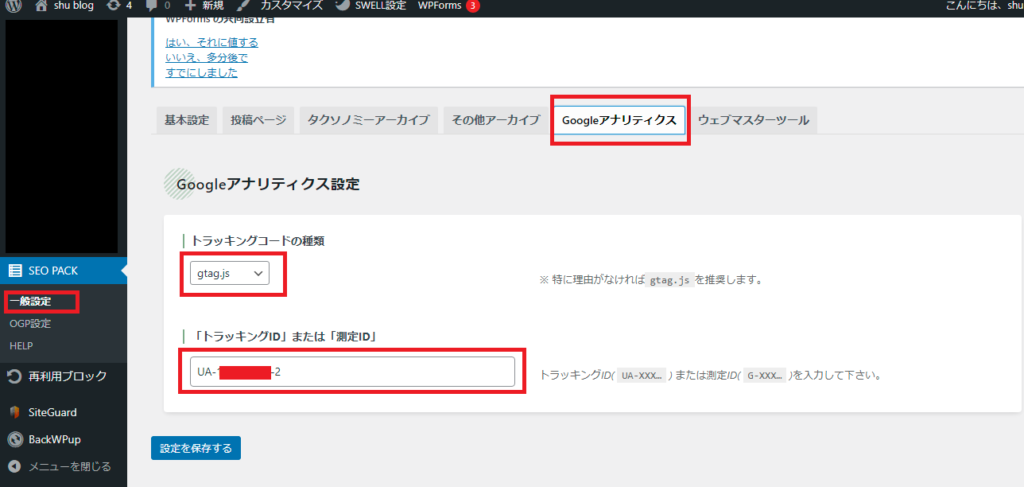
Task: Click メニューを閉じる text in sidebar
Action: pos(69,467)
